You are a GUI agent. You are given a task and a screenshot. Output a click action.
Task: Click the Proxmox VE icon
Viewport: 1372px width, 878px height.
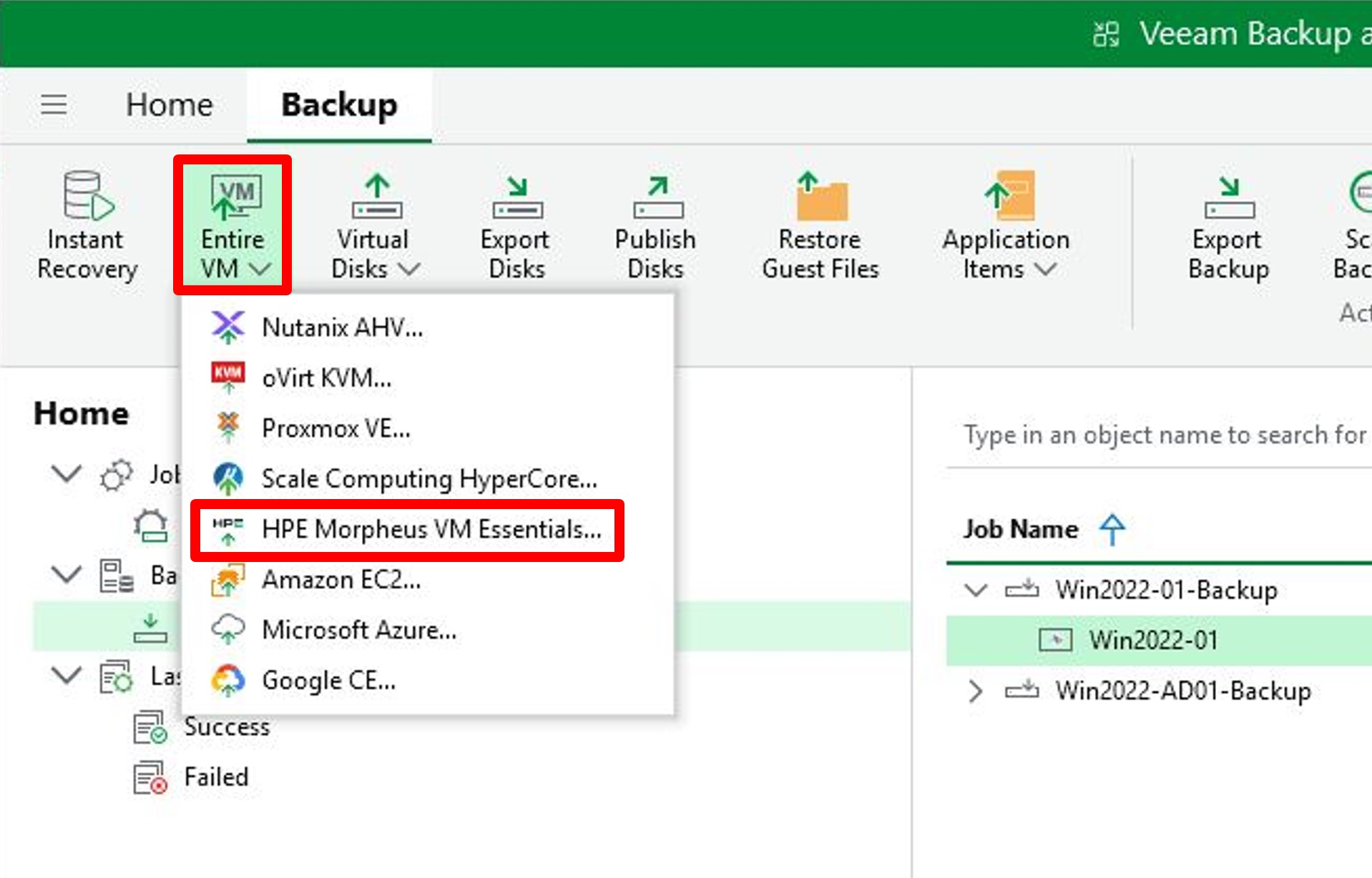228,428
